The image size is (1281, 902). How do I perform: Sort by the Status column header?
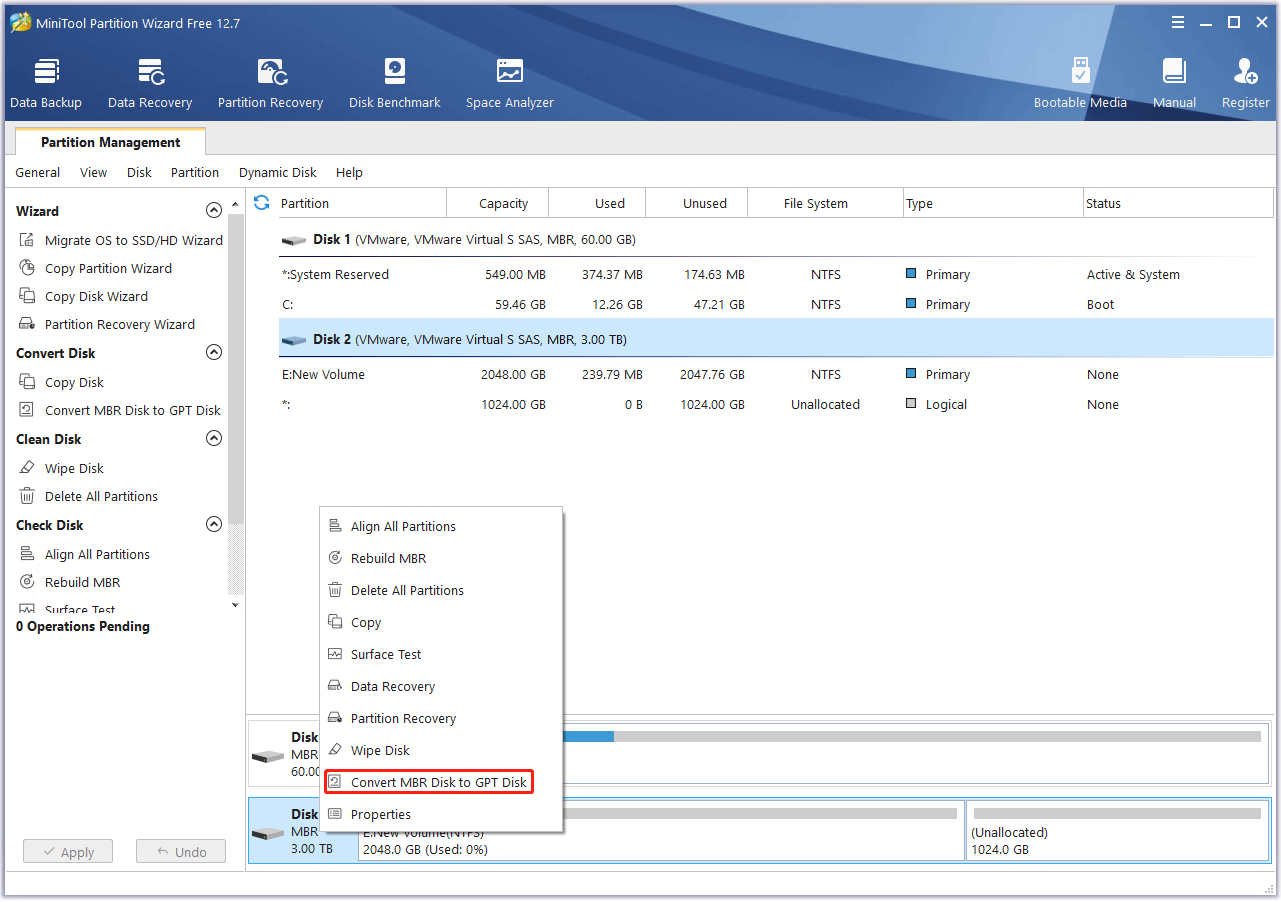(1178, 203)
